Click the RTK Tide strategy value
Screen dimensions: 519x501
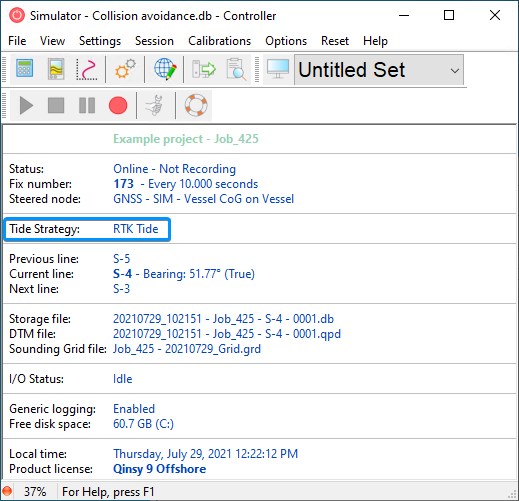pyautogui.click(x=136, y=229)
